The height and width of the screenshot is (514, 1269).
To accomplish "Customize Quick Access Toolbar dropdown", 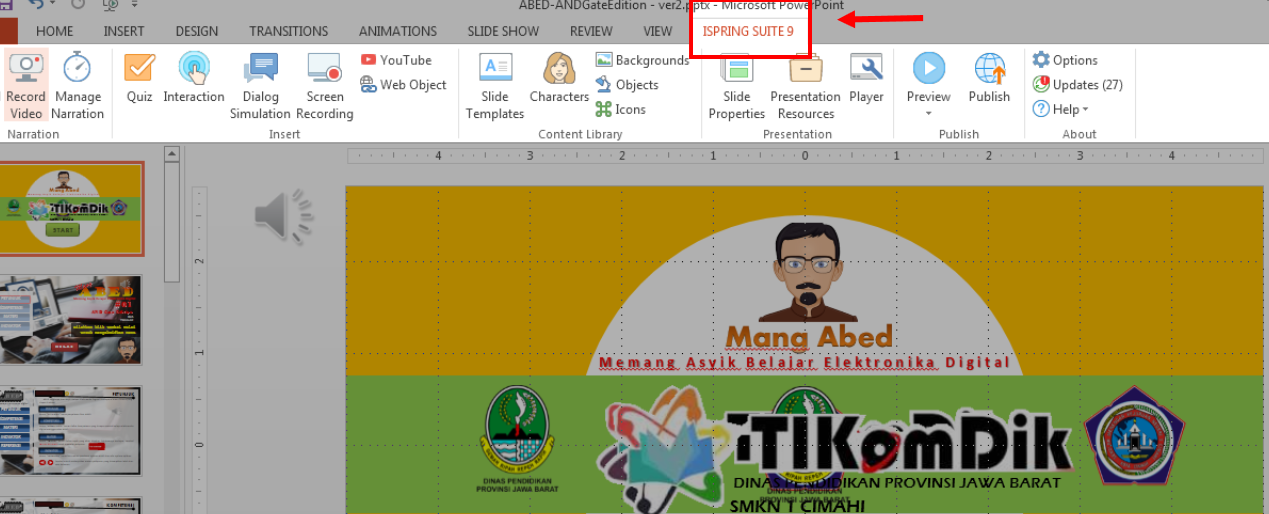I will pos(135,6).
